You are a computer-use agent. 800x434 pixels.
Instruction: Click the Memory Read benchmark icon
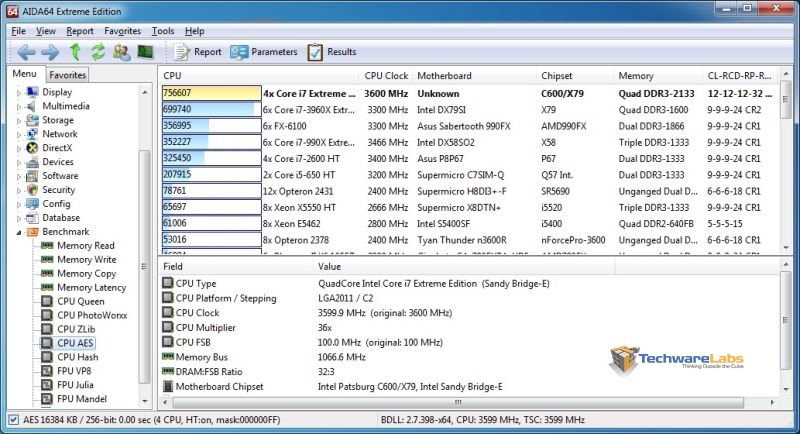click(x=47, y=246)
